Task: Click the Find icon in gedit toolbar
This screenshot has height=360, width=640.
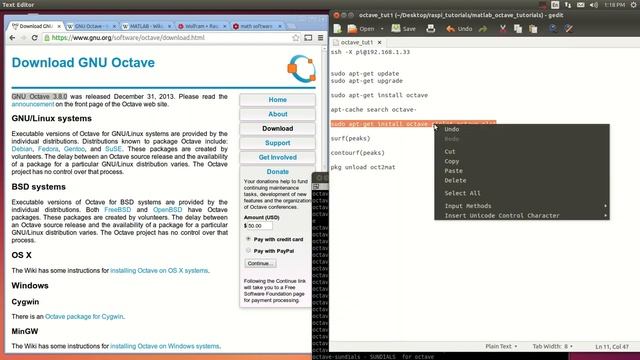Action: (553, 28)
